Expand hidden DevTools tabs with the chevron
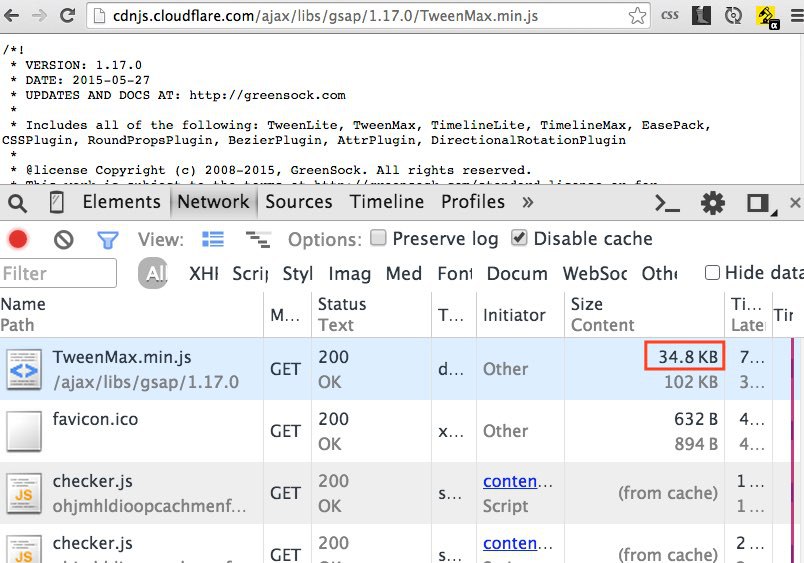804x563 pixels. coord(527,203)
